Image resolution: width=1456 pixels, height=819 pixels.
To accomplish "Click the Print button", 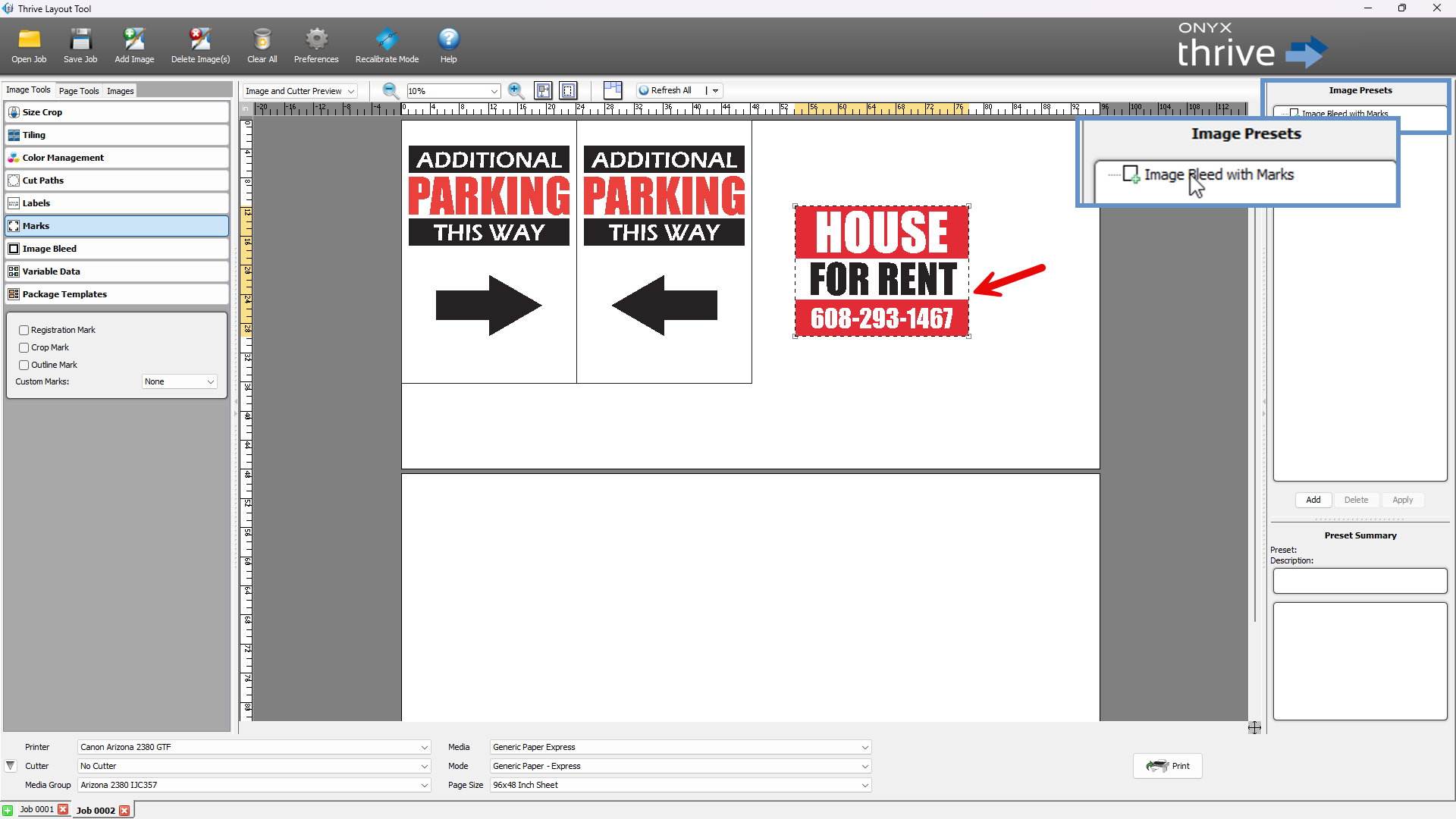I will click(1168, 766).
